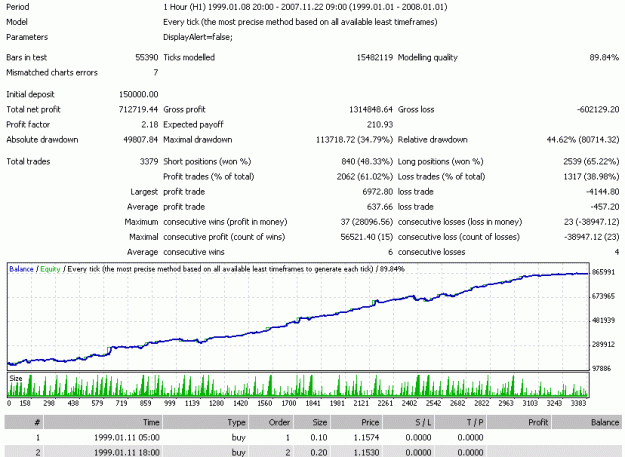Click consecutive losses value 23 (-38947.12)
The height and width of the screenshot is (457, 625).
click(591, 222)
